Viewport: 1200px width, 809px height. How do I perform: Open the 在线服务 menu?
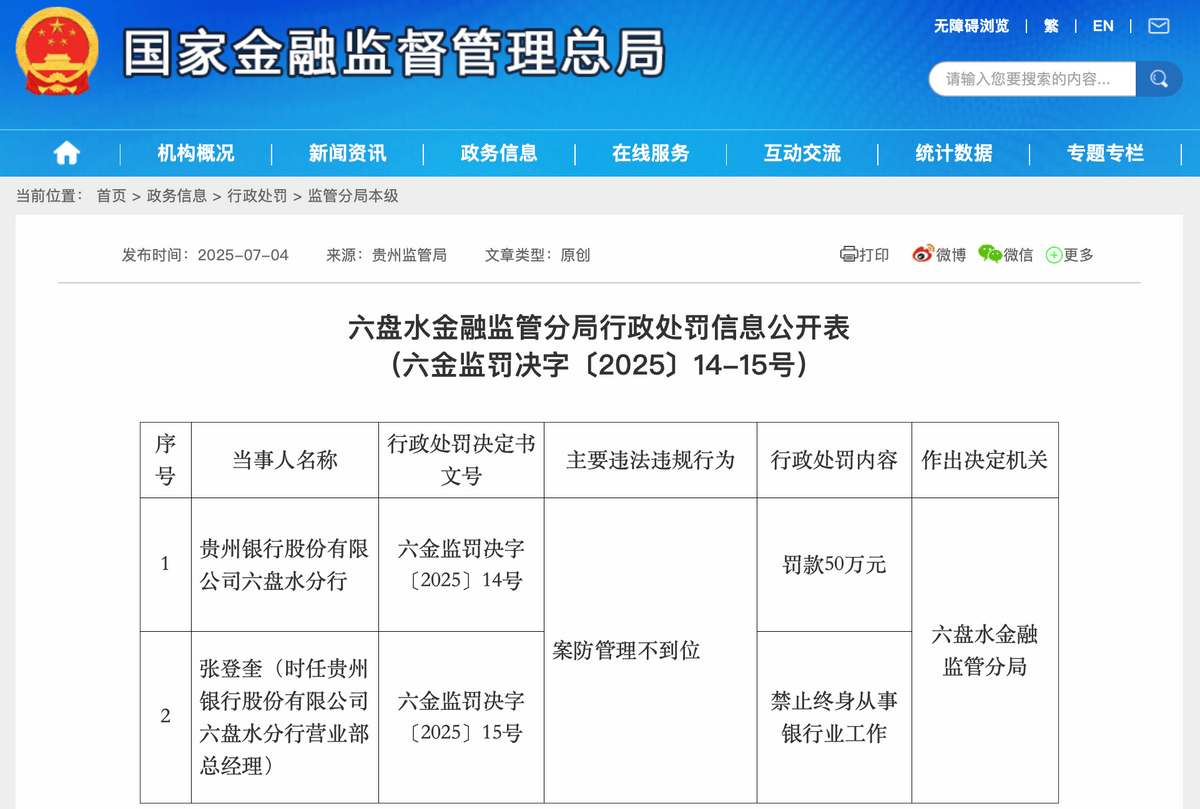[x=651, y=153]
